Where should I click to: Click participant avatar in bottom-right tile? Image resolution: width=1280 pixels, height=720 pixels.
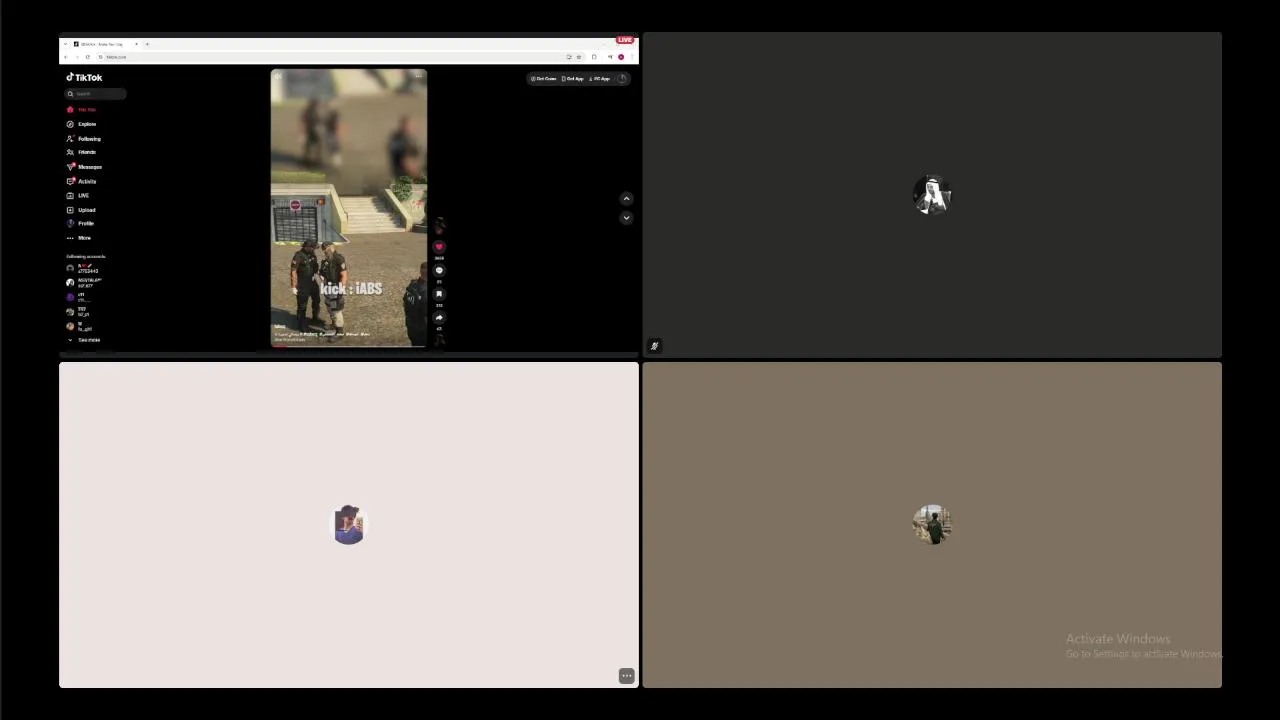932,525
